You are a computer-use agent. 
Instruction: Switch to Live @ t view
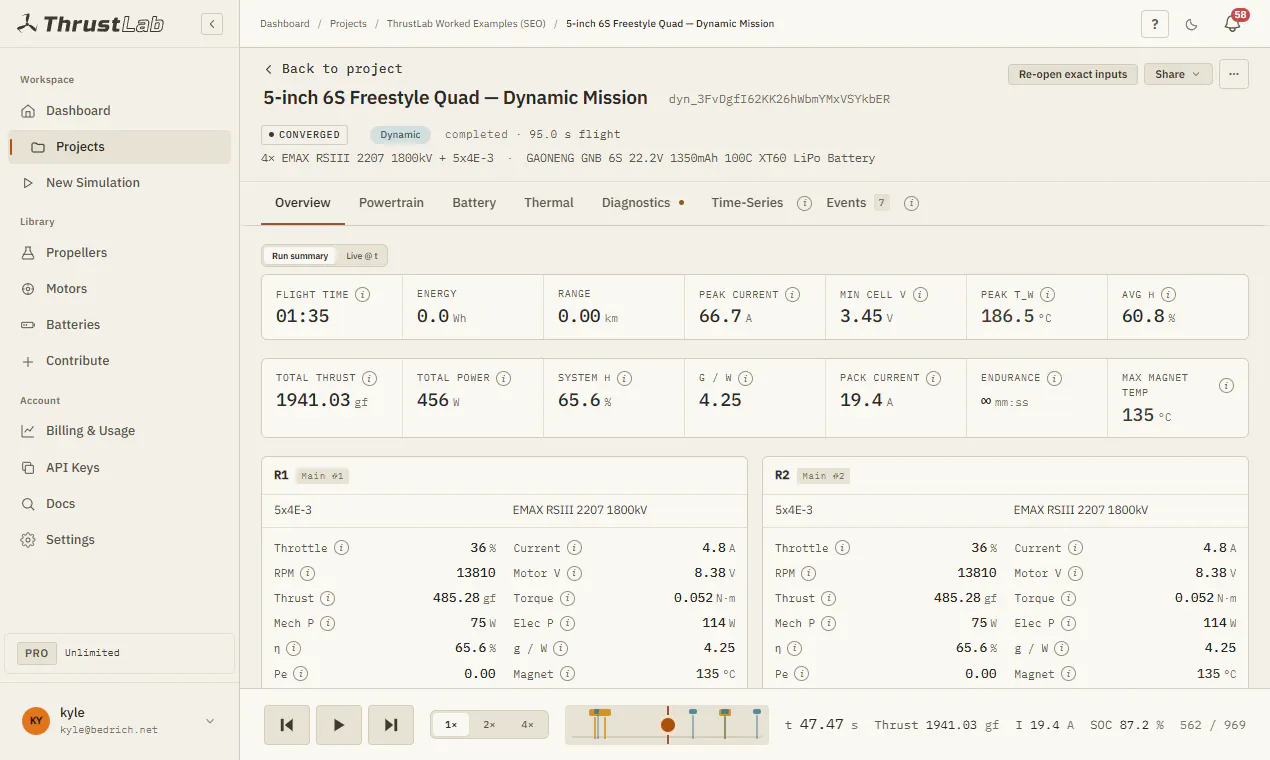362,256
